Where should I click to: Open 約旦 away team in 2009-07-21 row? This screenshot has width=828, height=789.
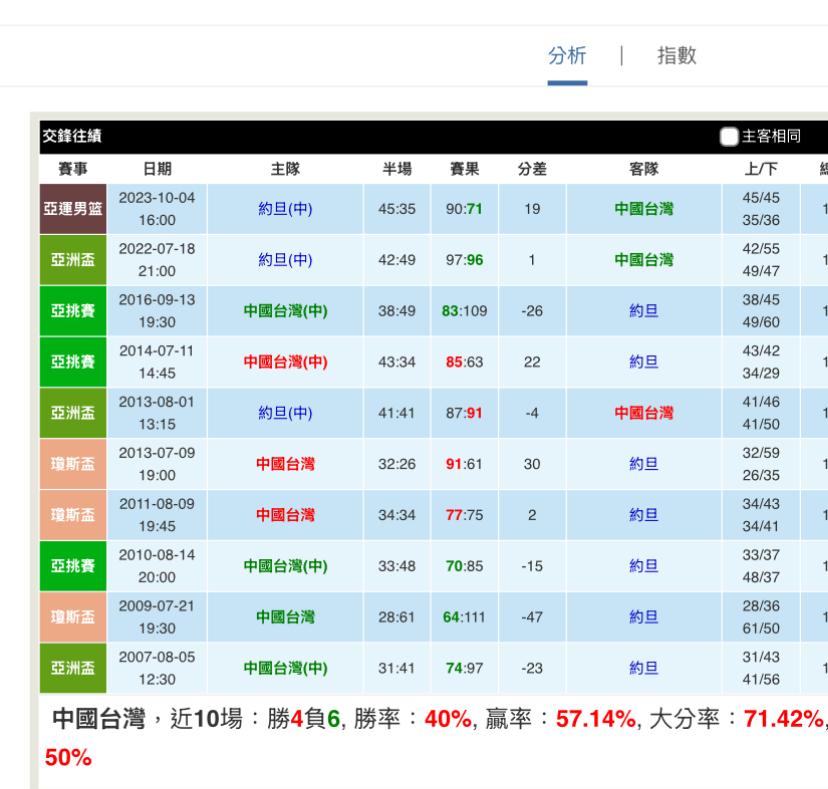click(x=644, y=617)
